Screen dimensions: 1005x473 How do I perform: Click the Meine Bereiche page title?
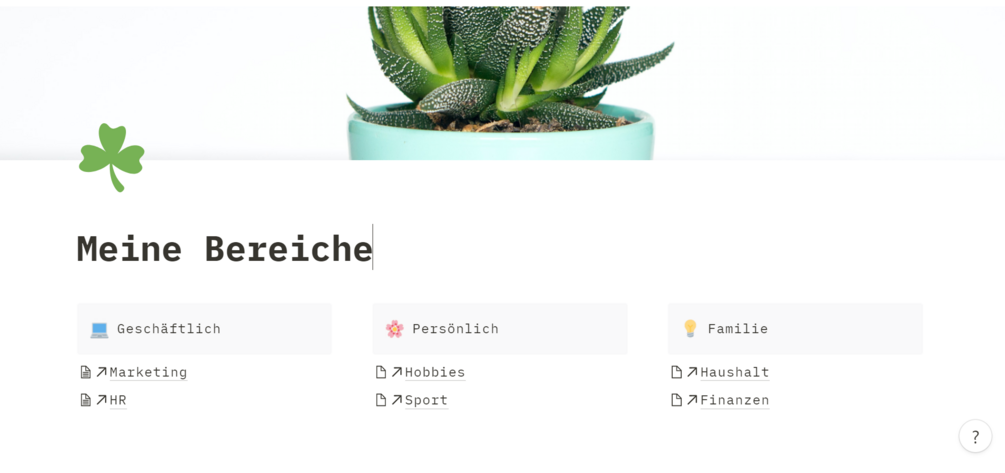coord(224,248)
